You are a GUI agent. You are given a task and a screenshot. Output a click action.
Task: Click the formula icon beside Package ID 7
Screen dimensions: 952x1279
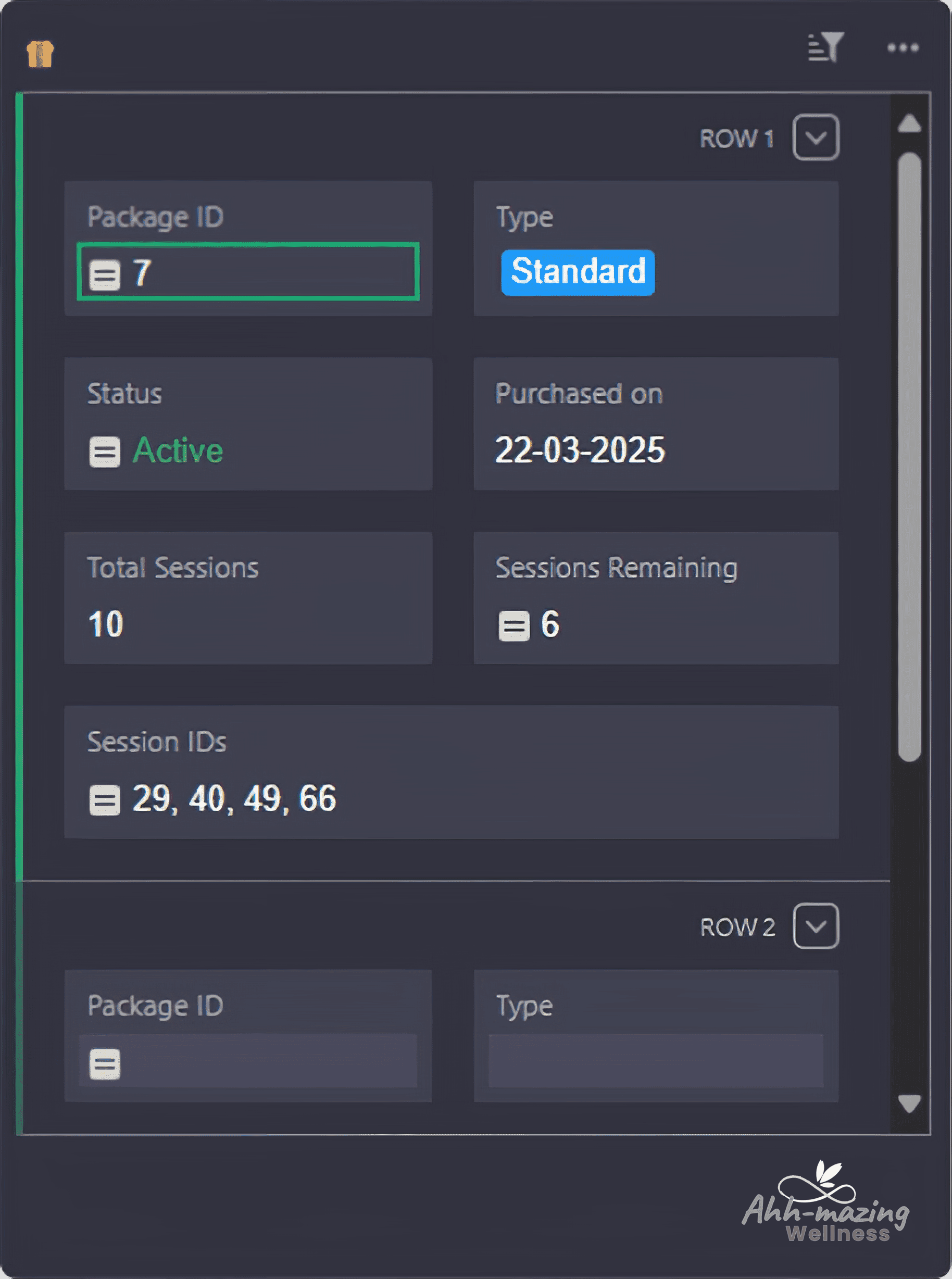(x=105, y=274)
